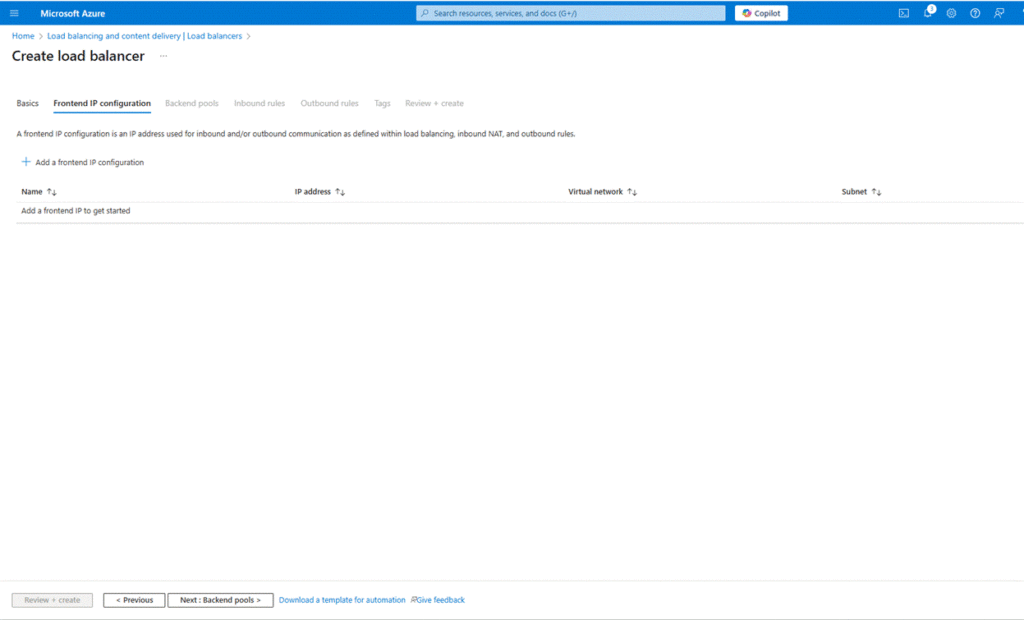Click the Home breadcrumb link

tap(22, 36)
